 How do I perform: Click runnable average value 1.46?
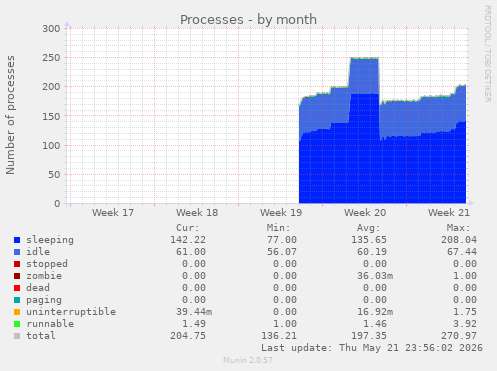pos(375,324)
